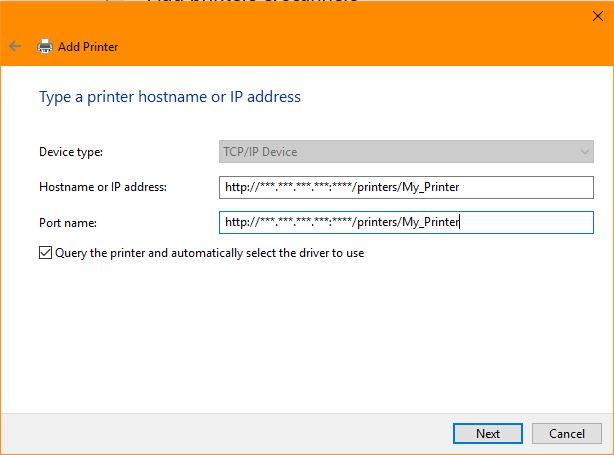
Task: Click the 'http://' start of the Port name text
Action: point(241,222)
